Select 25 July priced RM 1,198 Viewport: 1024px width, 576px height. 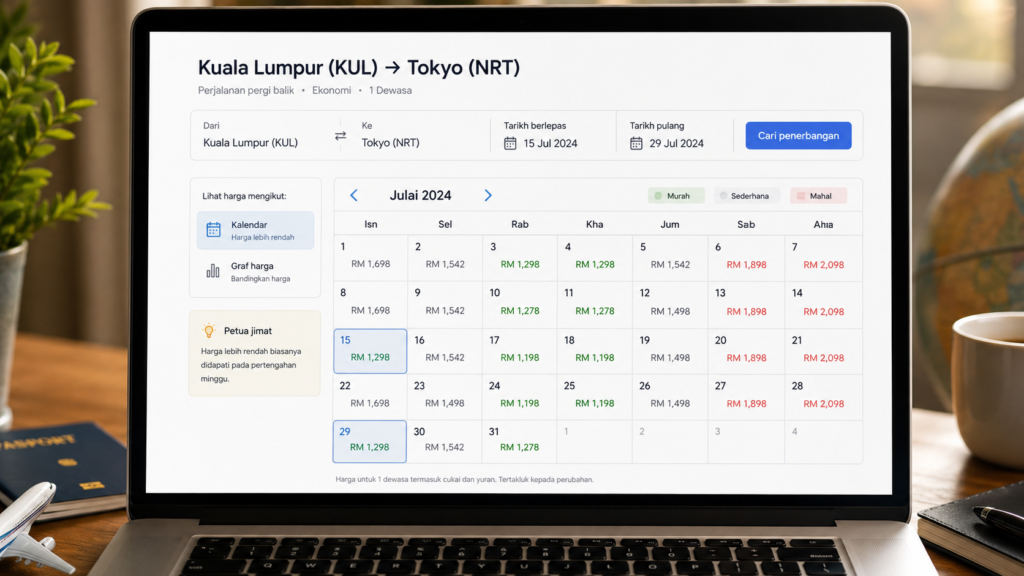595,397
